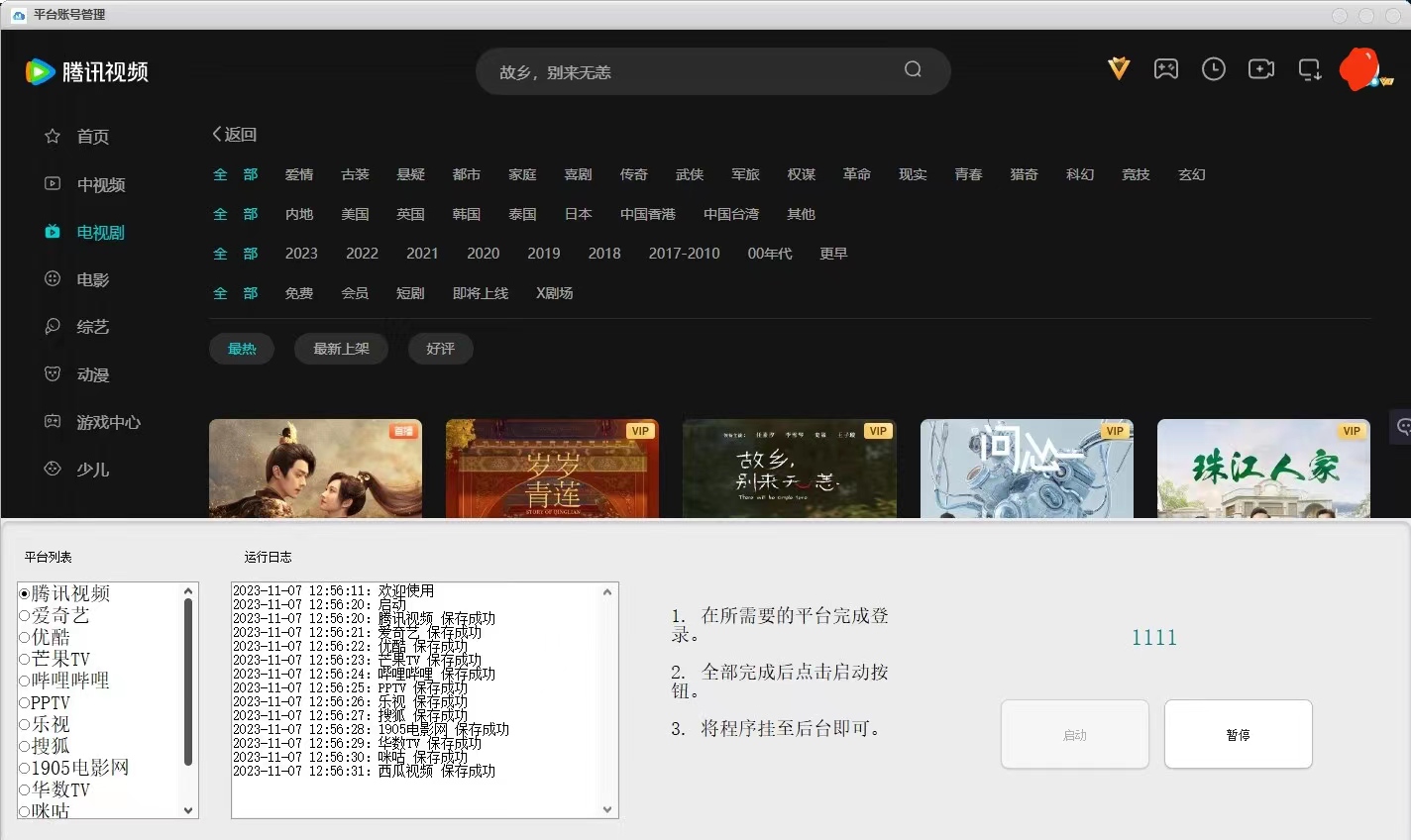
Task: Select 乐视 platform radio button
Action: click(25, 724)
